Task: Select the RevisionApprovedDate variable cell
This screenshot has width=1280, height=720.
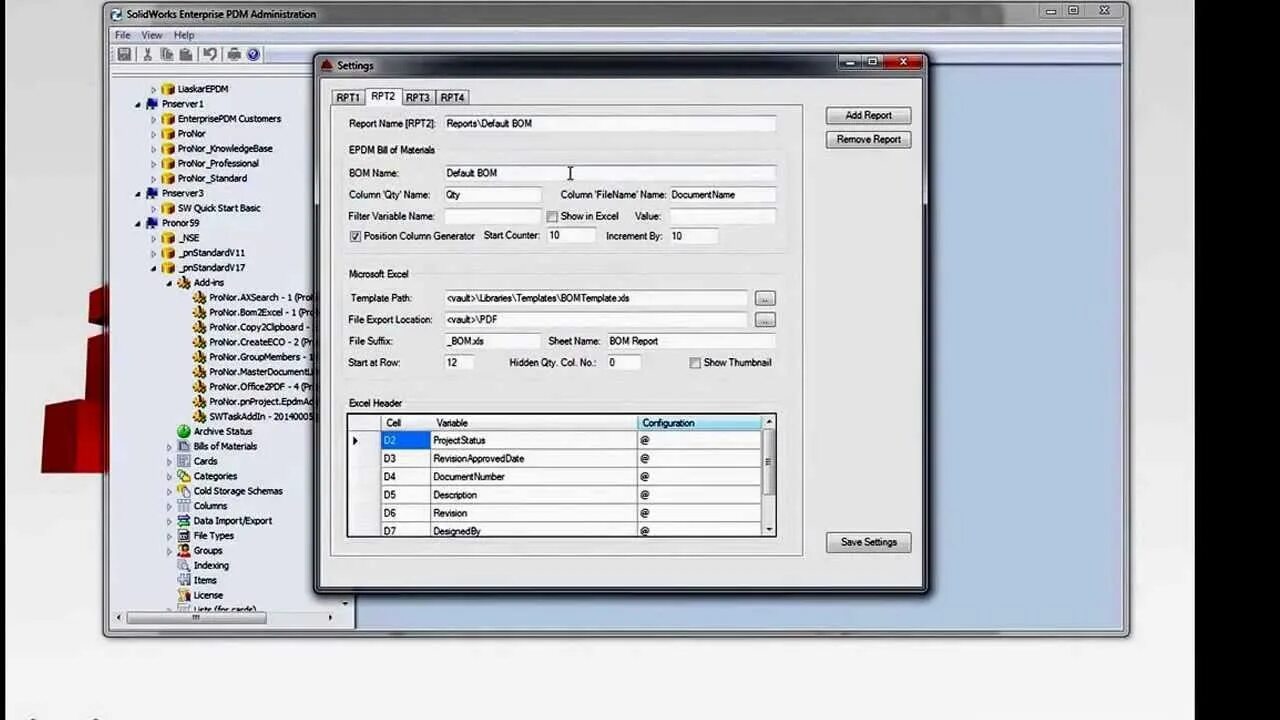Action: click(x=533, y=459)
